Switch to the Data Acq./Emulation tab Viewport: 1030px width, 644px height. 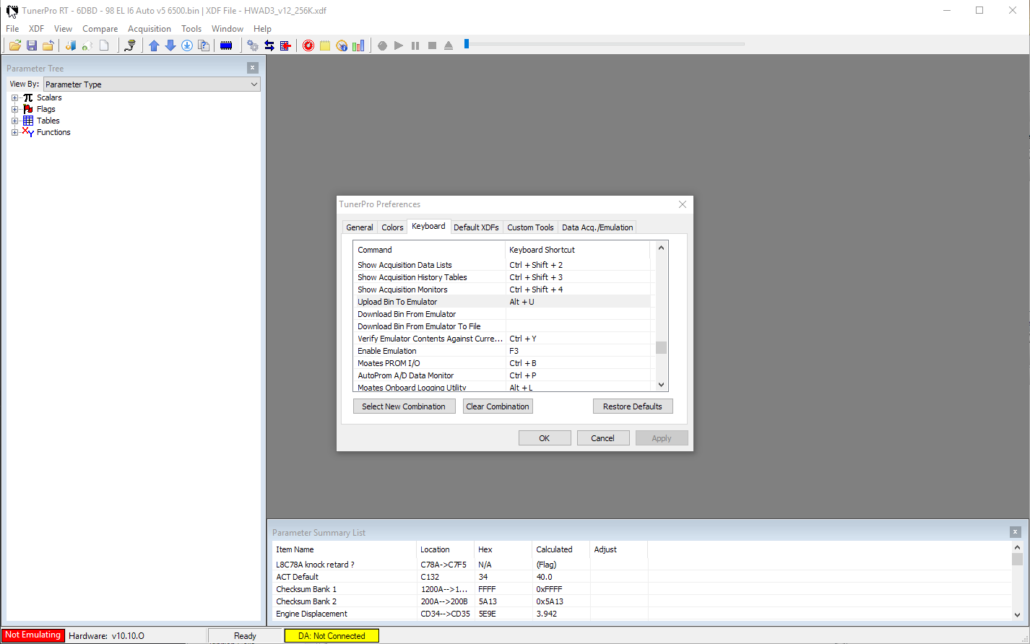pos(597,227)
